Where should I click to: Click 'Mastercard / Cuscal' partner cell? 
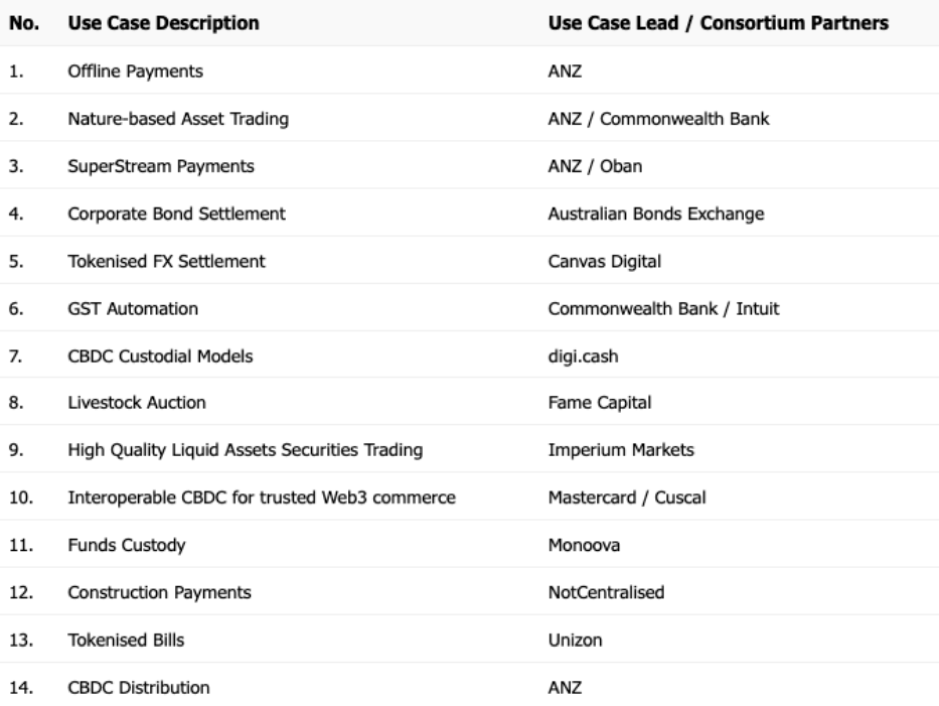point(627,498)
